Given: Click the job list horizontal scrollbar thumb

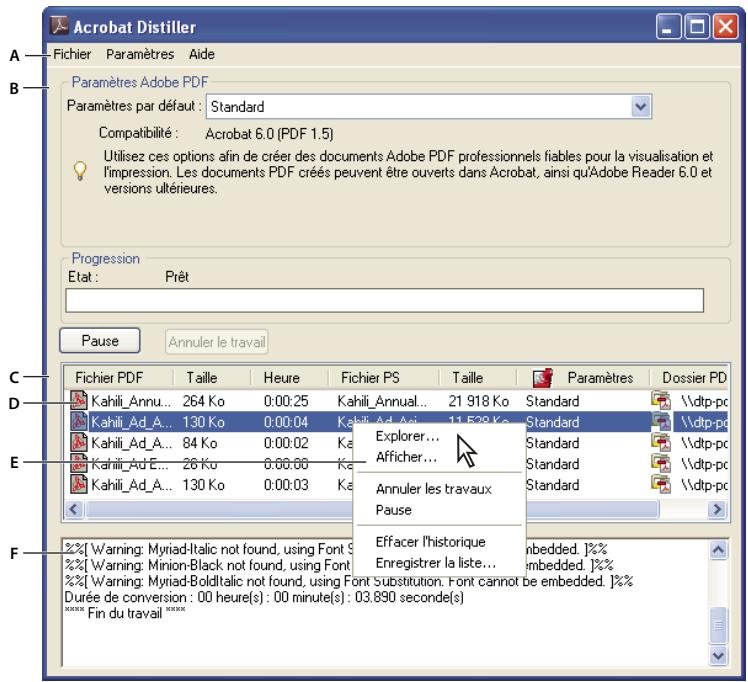Looking at the screenshot, I should pyautogui.click(x=371, y=509).
